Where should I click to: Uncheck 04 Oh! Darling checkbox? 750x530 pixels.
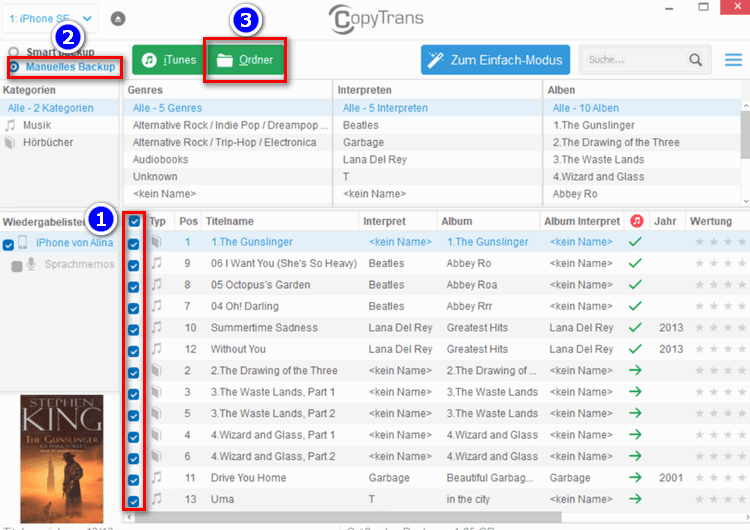click(133, 309)
